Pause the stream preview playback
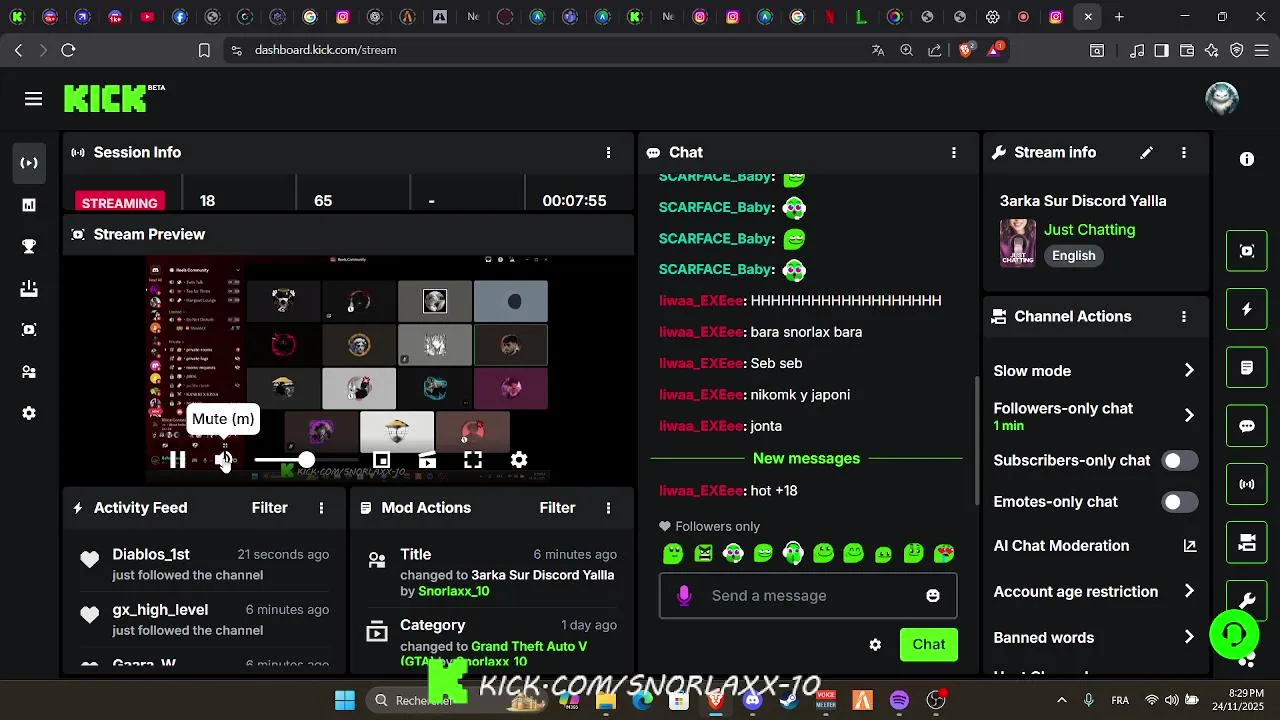The image size is (1280, 720). pyautogui.click(x=177, y=460)
